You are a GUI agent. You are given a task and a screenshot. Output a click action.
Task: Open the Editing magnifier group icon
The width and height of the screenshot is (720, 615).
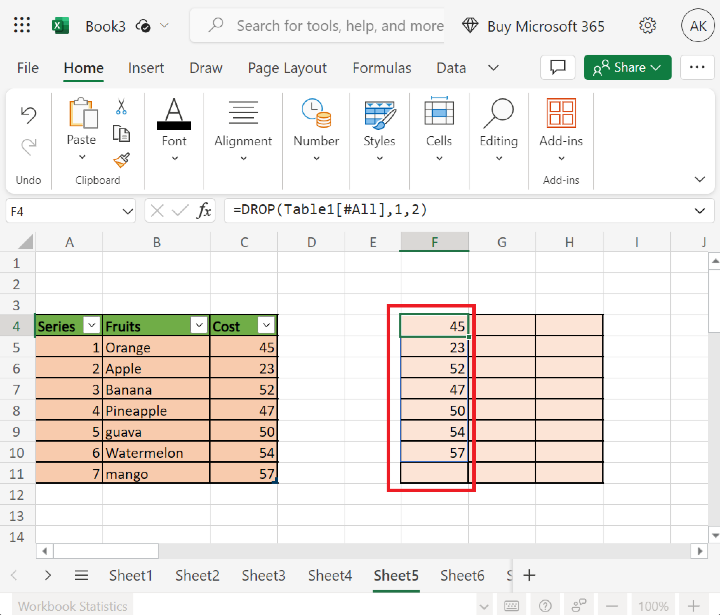pyautogui.click(x=499, y=113)
